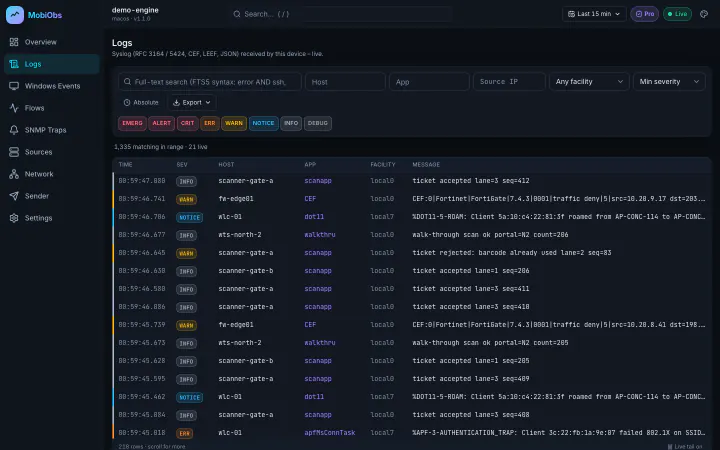The height and width of the screenshot is (450, 720).
Task: Sort by the HOST column header
Action: [226, 164]
